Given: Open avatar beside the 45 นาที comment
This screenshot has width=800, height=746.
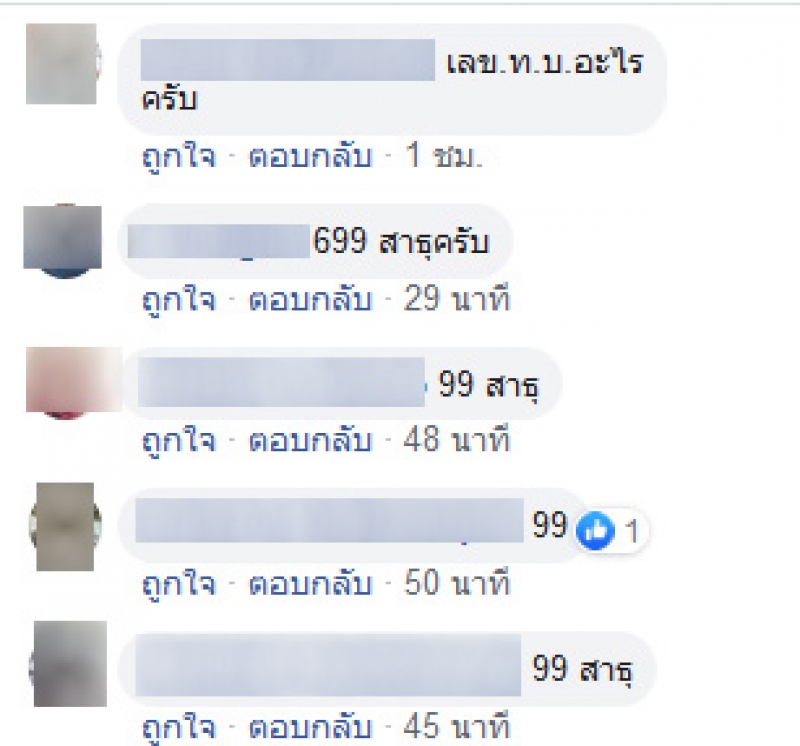Looking at the screenshot, I should [x=68, y=664].
